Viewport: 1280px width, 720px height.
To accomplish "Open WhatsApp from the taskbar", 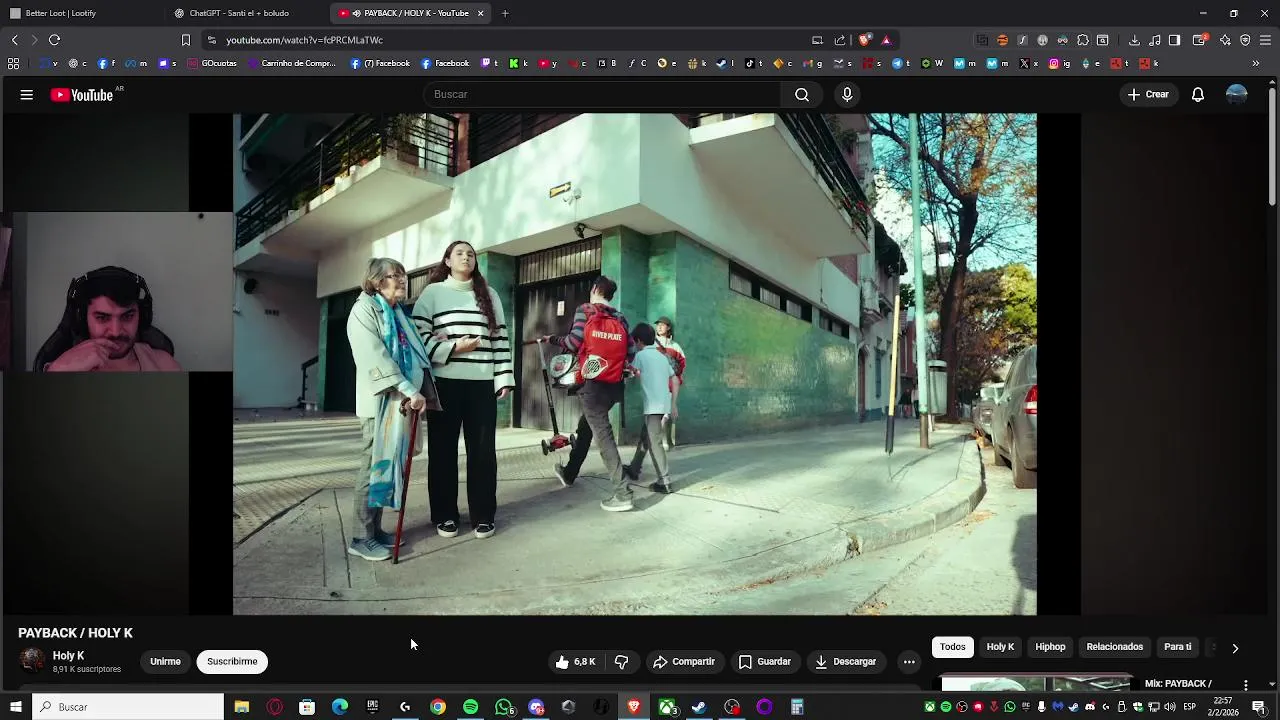I will pyautogui.click(x=504, y=707).
